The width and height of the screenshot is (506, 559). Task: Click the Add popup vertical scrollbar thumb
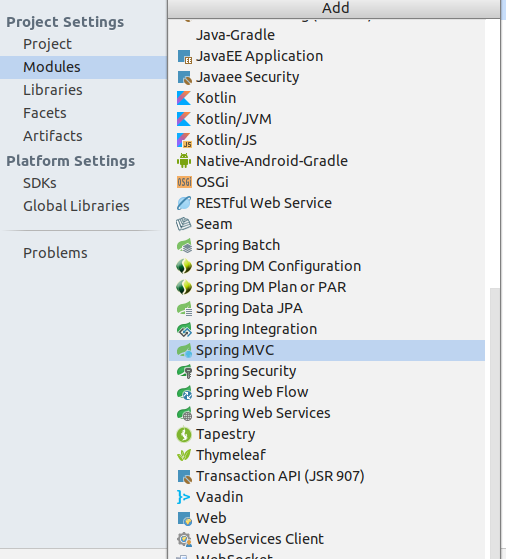tap(495, 424)
